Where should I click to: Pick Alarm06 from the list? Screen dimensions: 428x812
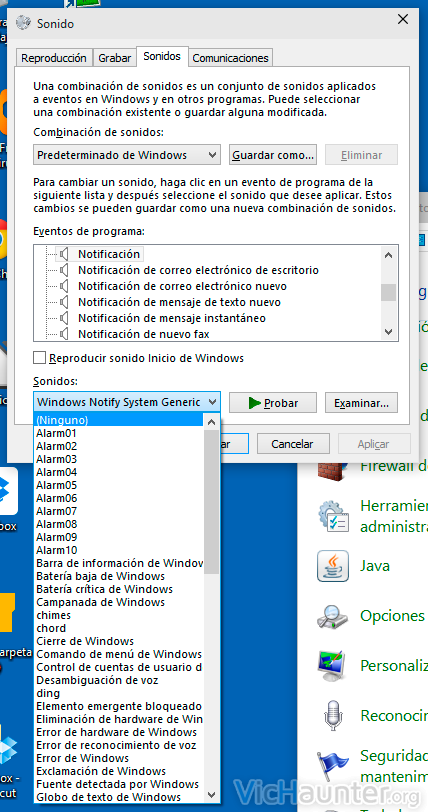pos(119,498)
